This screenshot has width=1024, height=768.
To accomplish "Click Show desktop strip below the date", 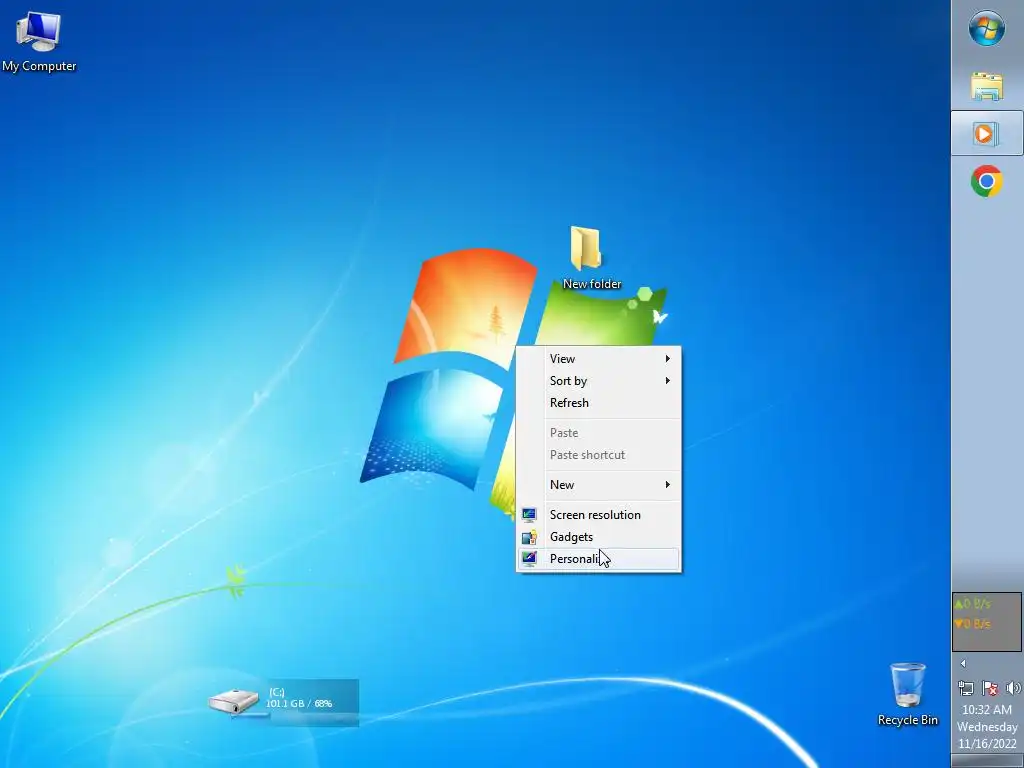I will tap(987, 761).
